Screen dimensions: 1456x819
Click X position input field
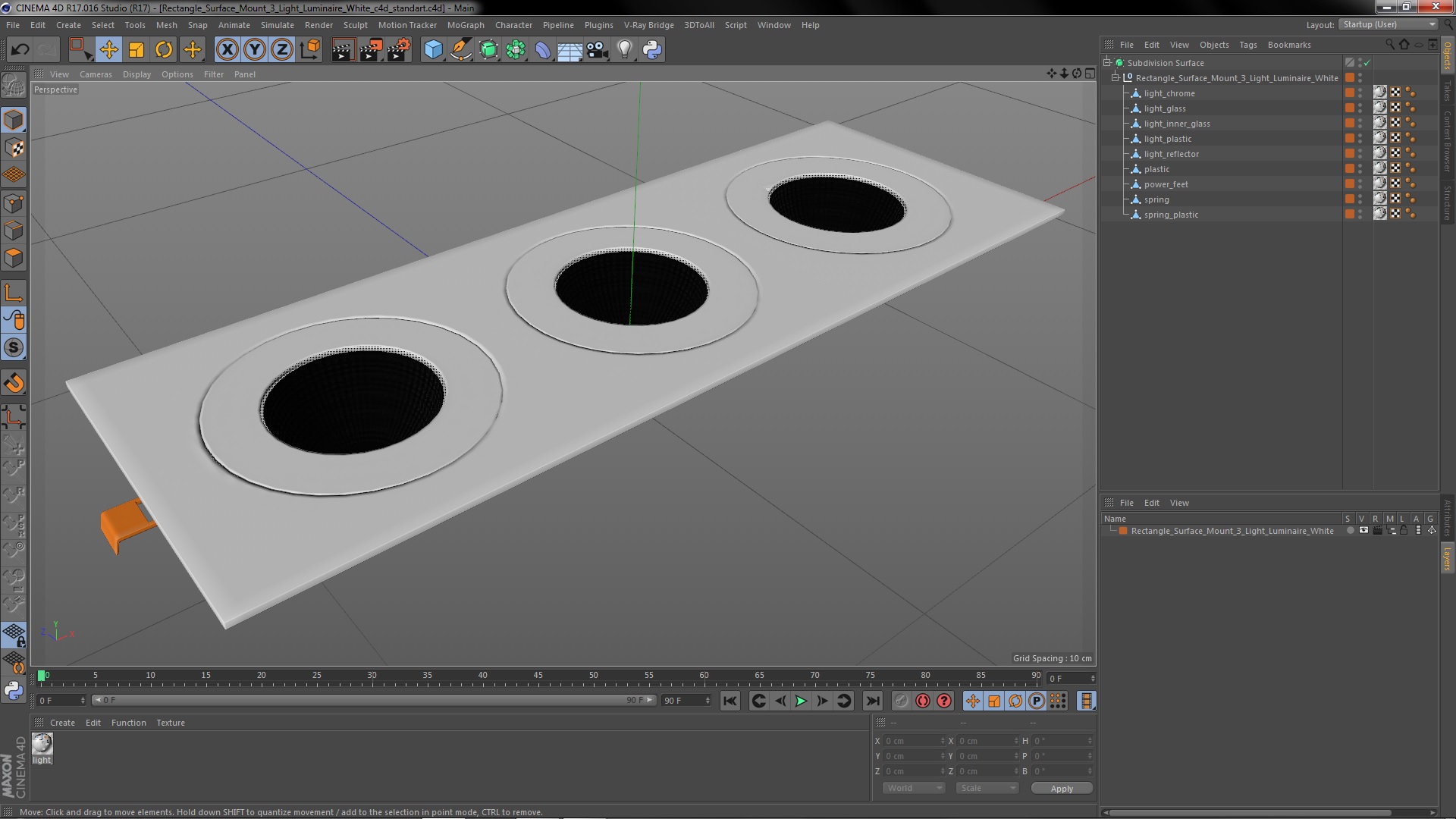pyautogui.click(x=915, y=741)
